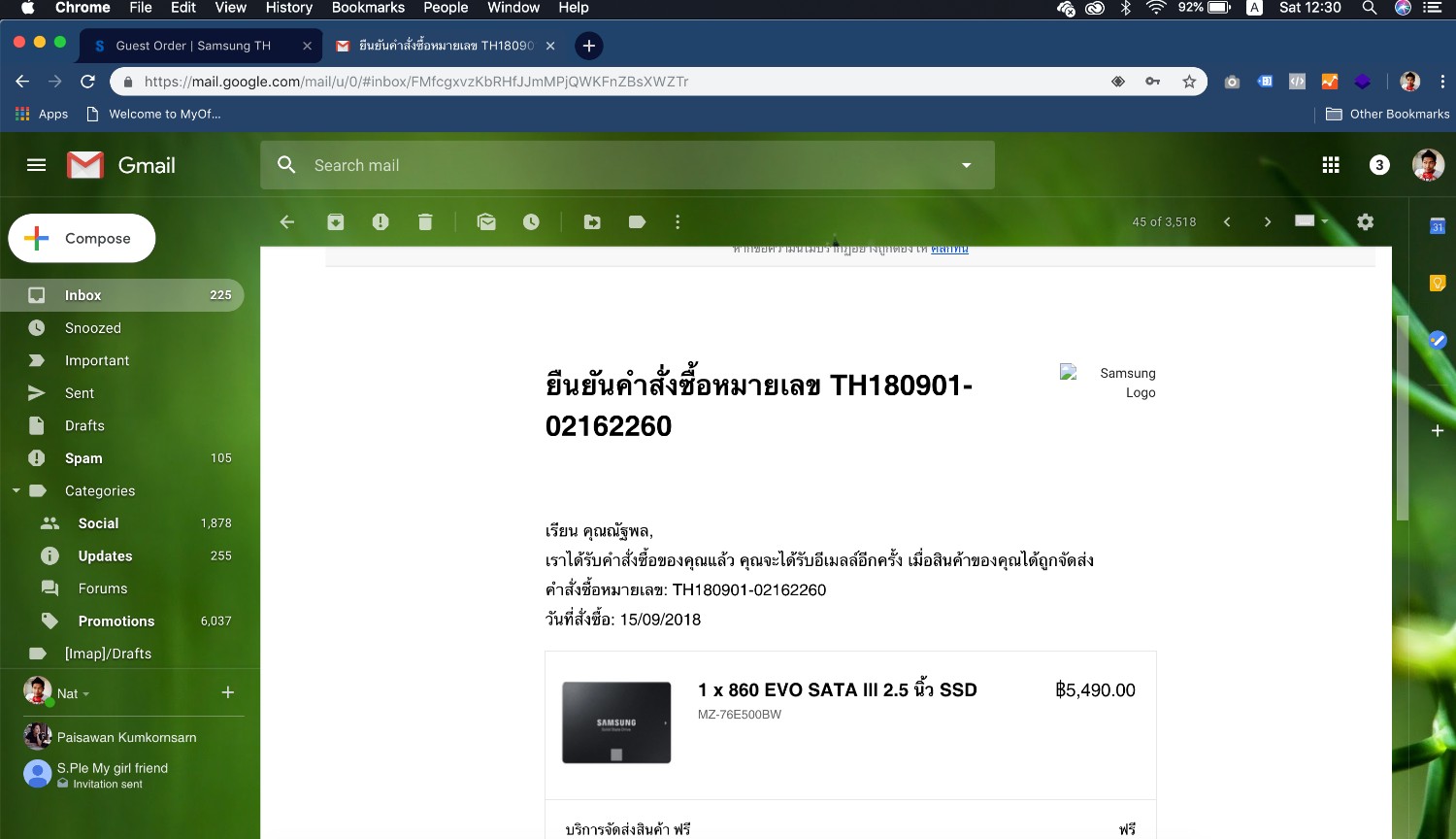Open Google apps grid
Screen dimensions: 1456x839
click(1331, 165)
